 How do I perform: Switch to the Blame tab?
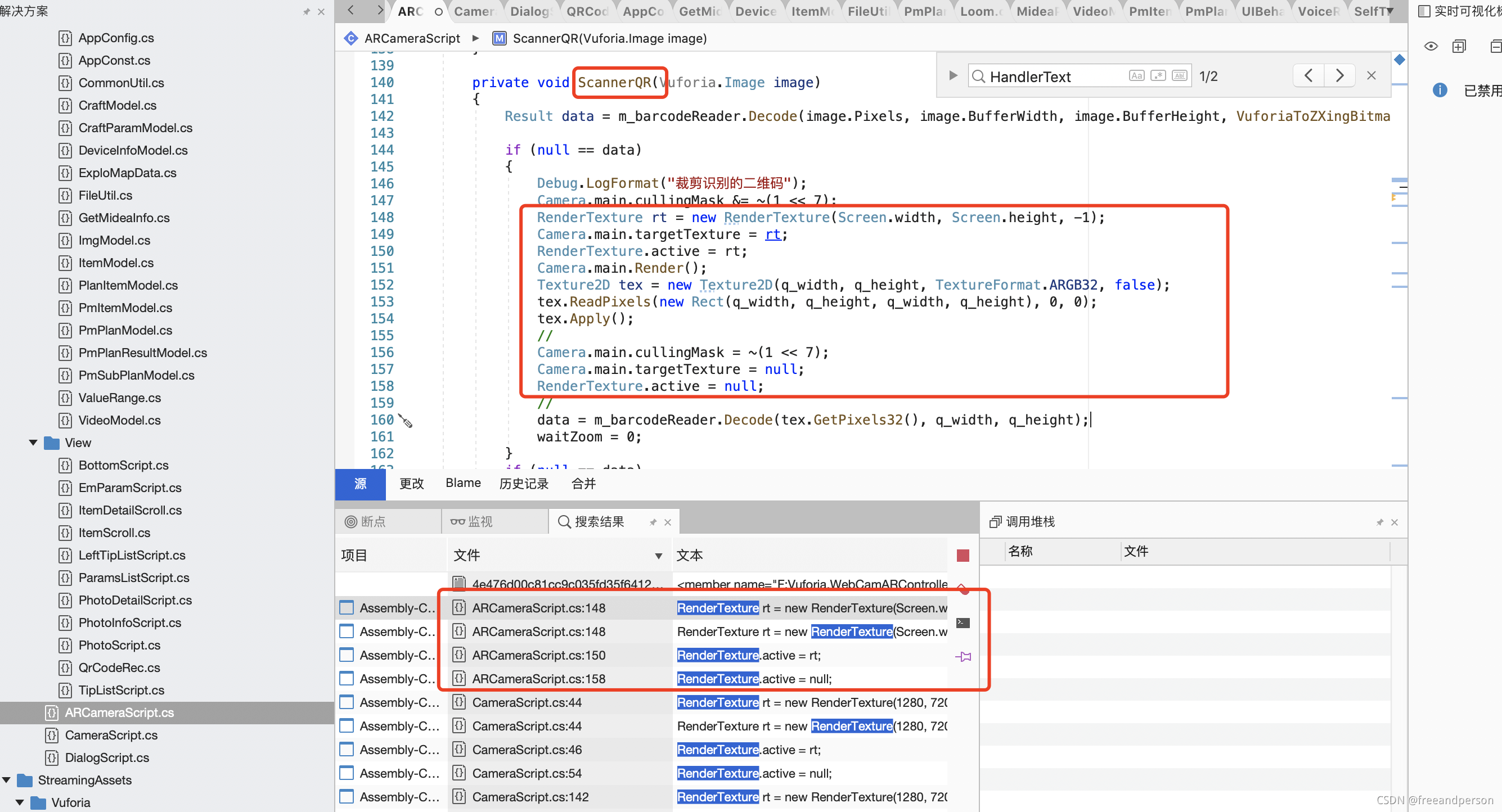463,483
